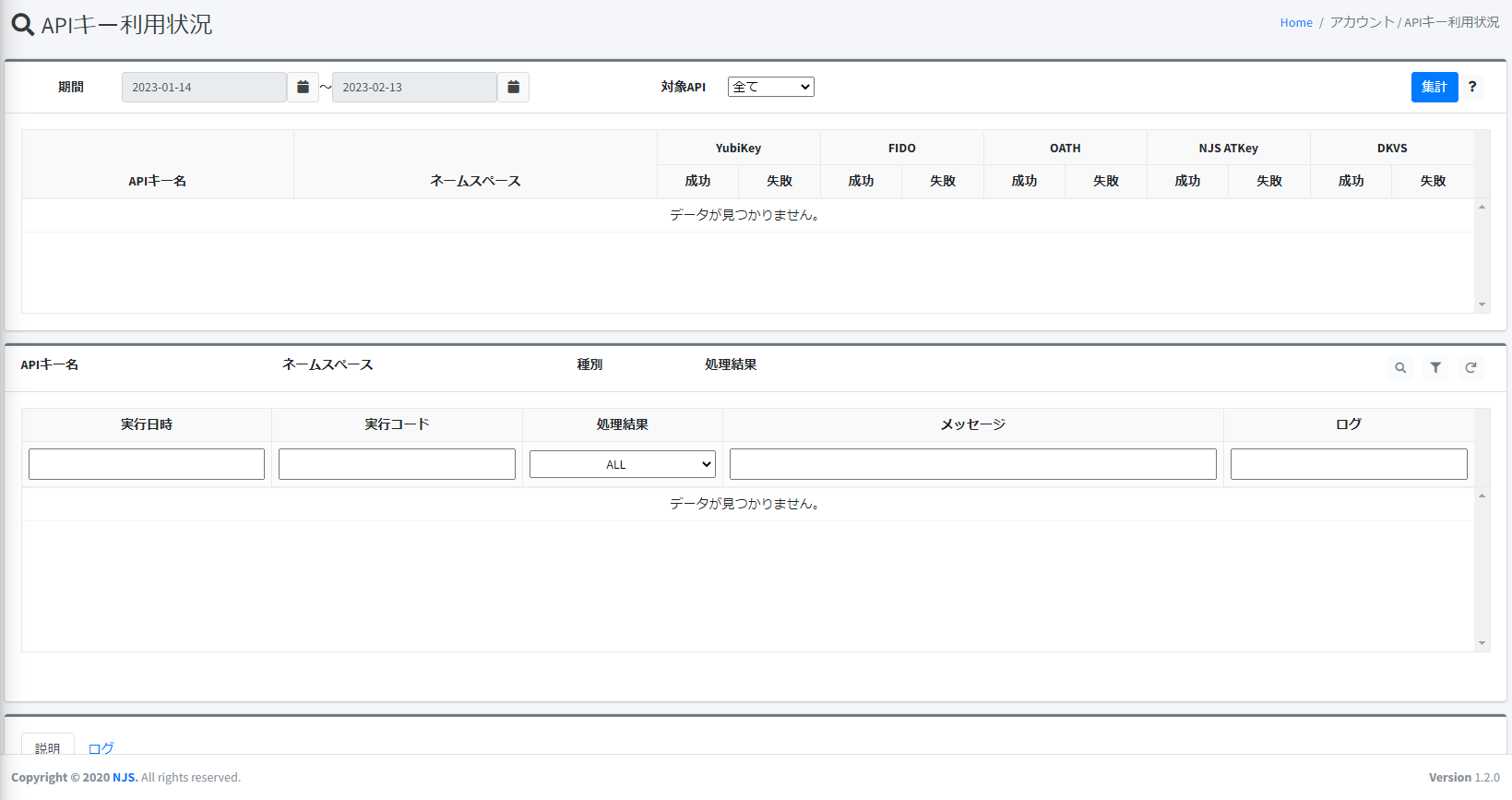Image resolution: width=1512 pixels, height=800 pixels.
Task: Click the 実行コード filter input
Action: (x=397, y=464)
